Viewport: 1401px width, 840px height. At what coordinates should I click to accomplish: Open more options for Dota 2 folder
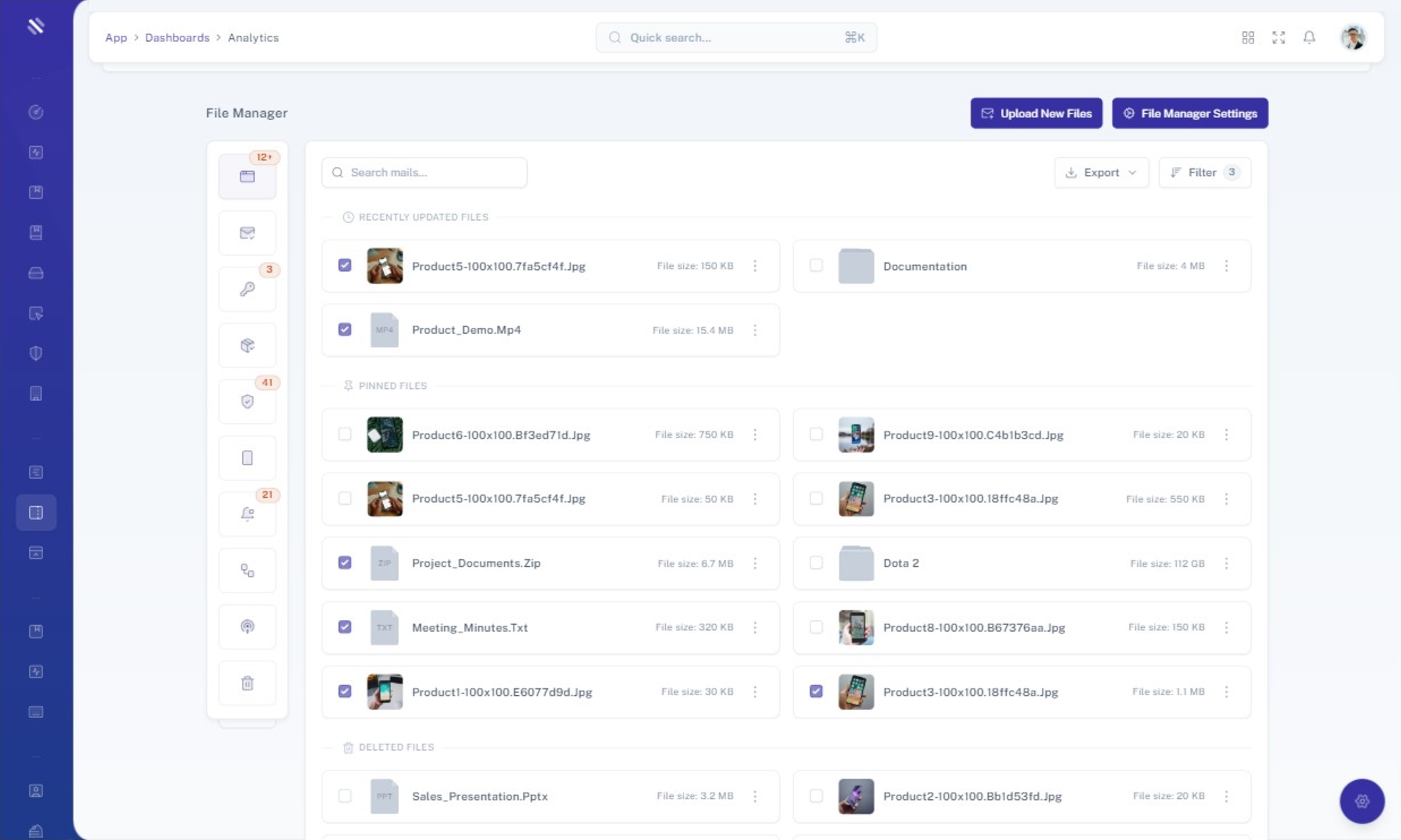click(1226, 563)
